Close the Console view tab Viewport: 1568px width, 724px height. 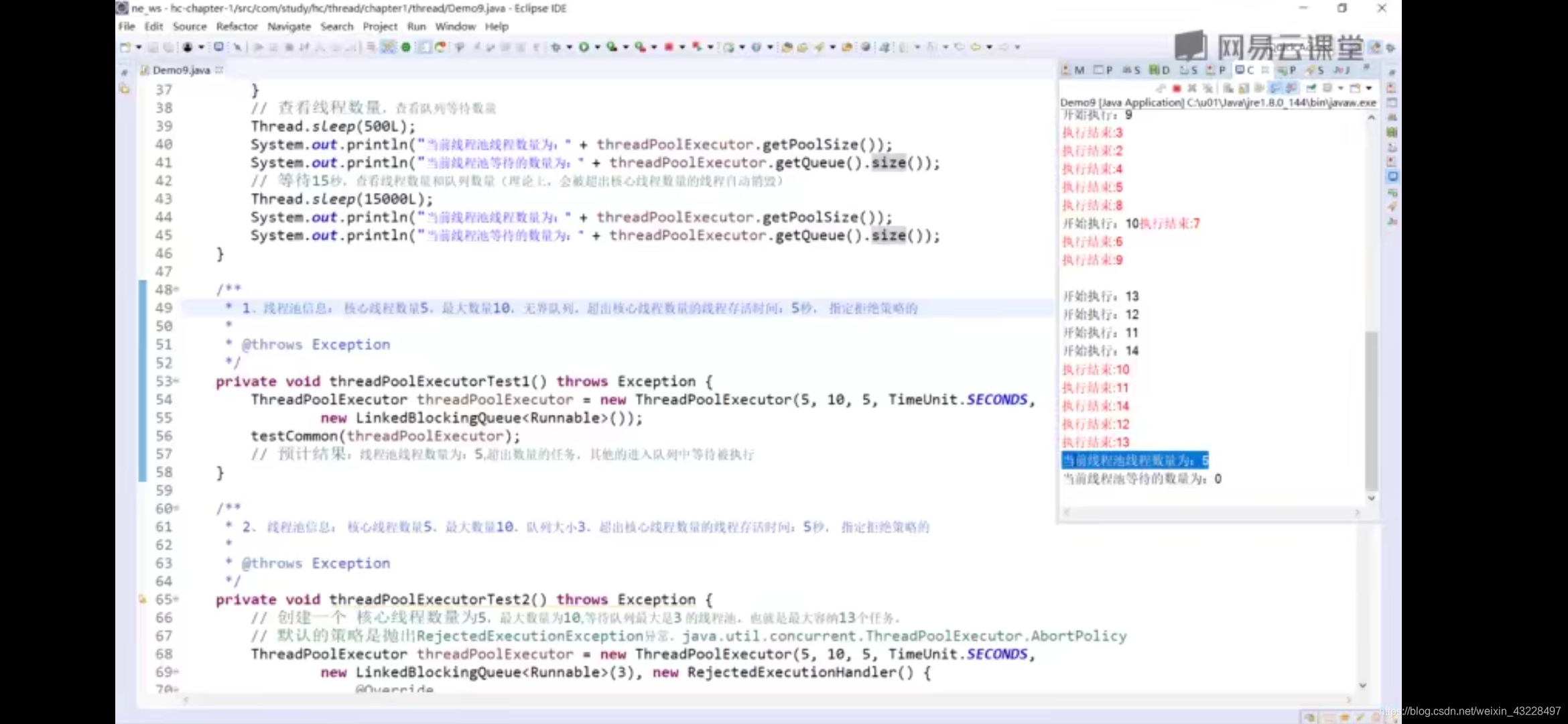tap(1265, 70)
